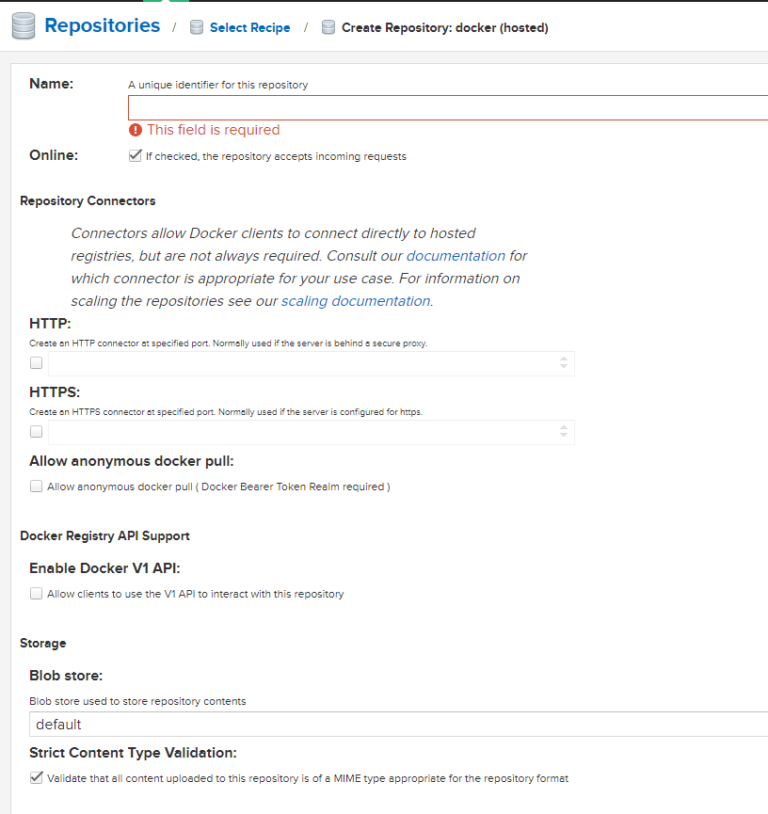Go to Select Recipe breadcrumb link

249,27
